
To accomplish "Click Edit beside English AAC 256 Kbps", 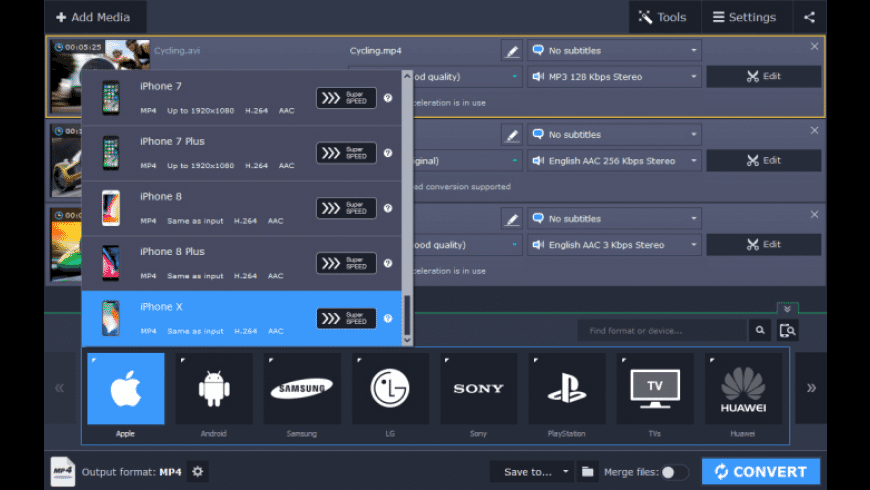I will 763,161.
